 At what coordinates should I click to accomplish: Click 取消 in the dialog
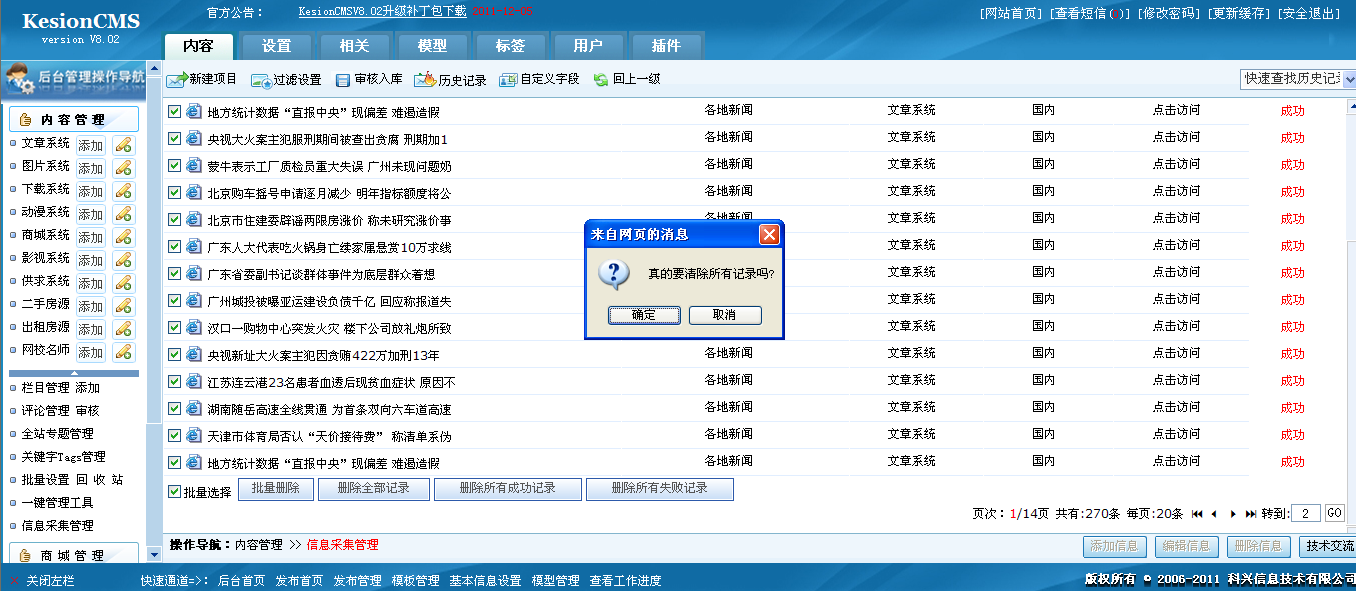coord(725,315)
